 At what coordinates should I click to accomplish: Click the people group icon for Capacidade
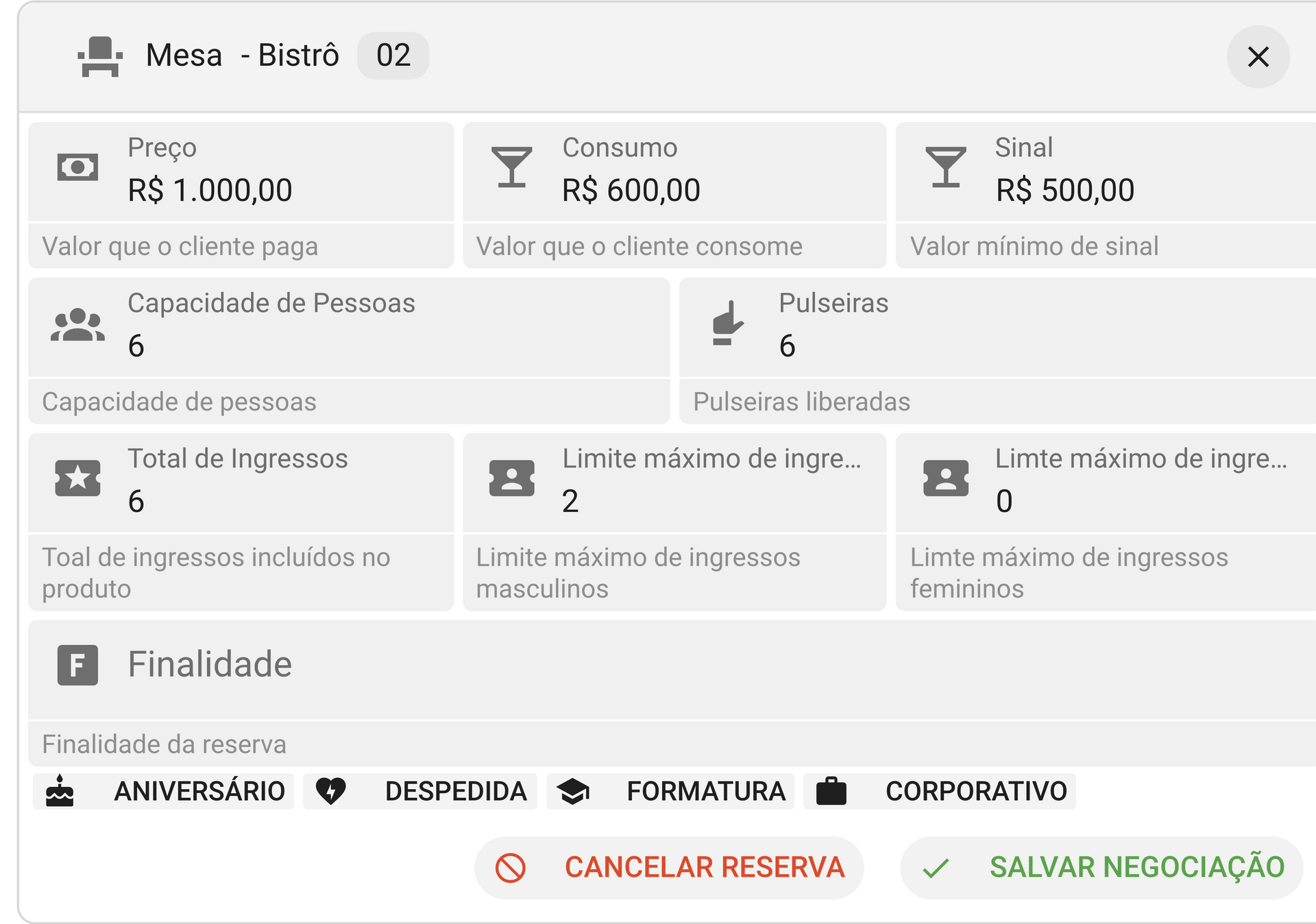(x=77, y=325)
